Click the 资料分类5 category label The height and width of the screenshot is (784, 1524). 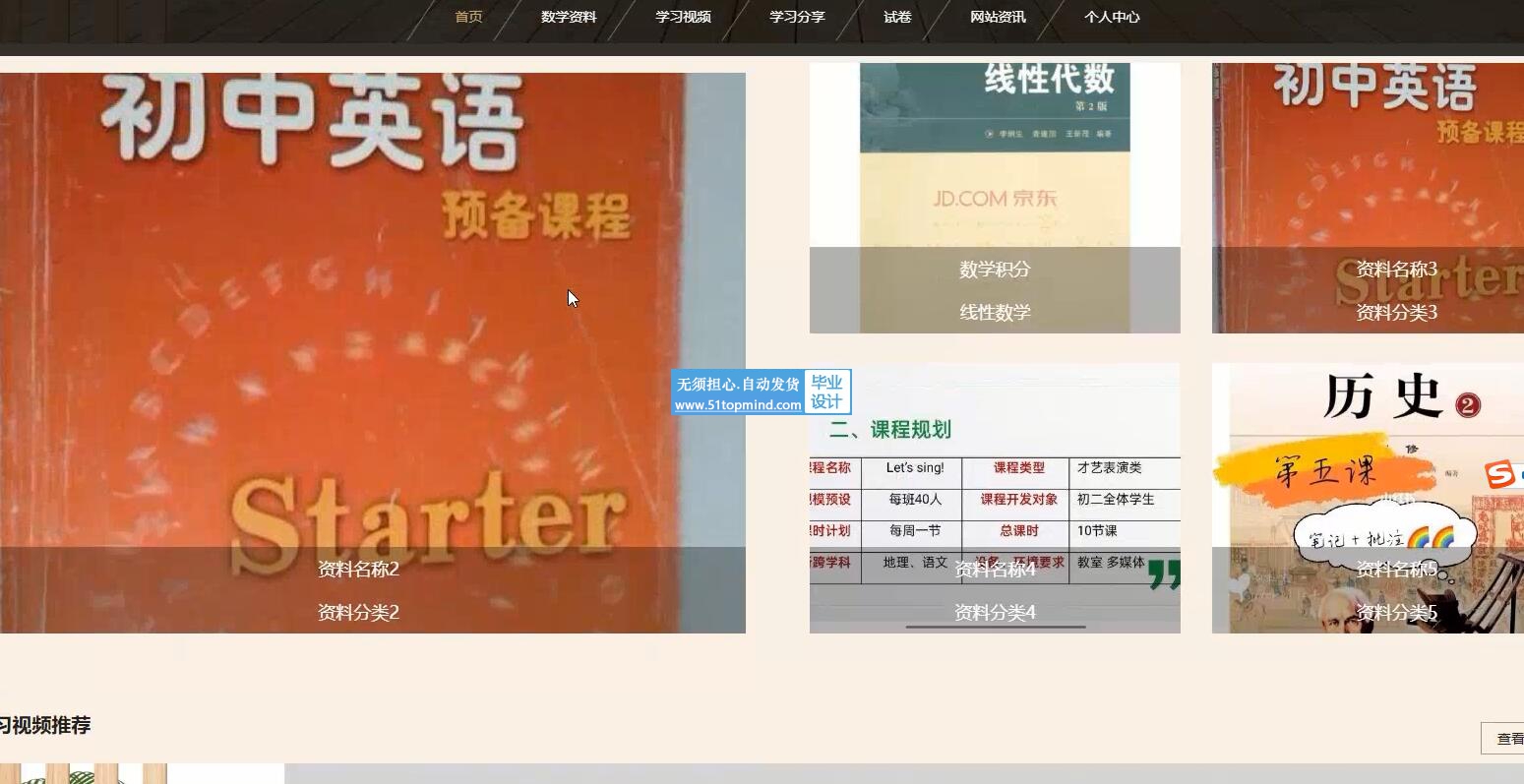click(1397, 612)
